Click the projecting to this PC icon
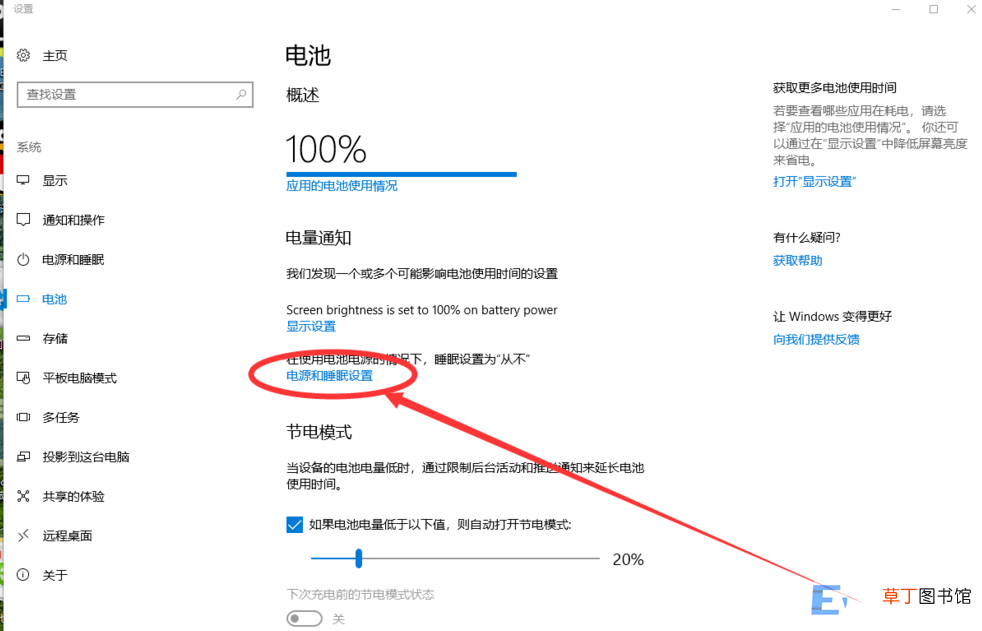The width and height of the screenshot is (982, 631). coord(23,456)
